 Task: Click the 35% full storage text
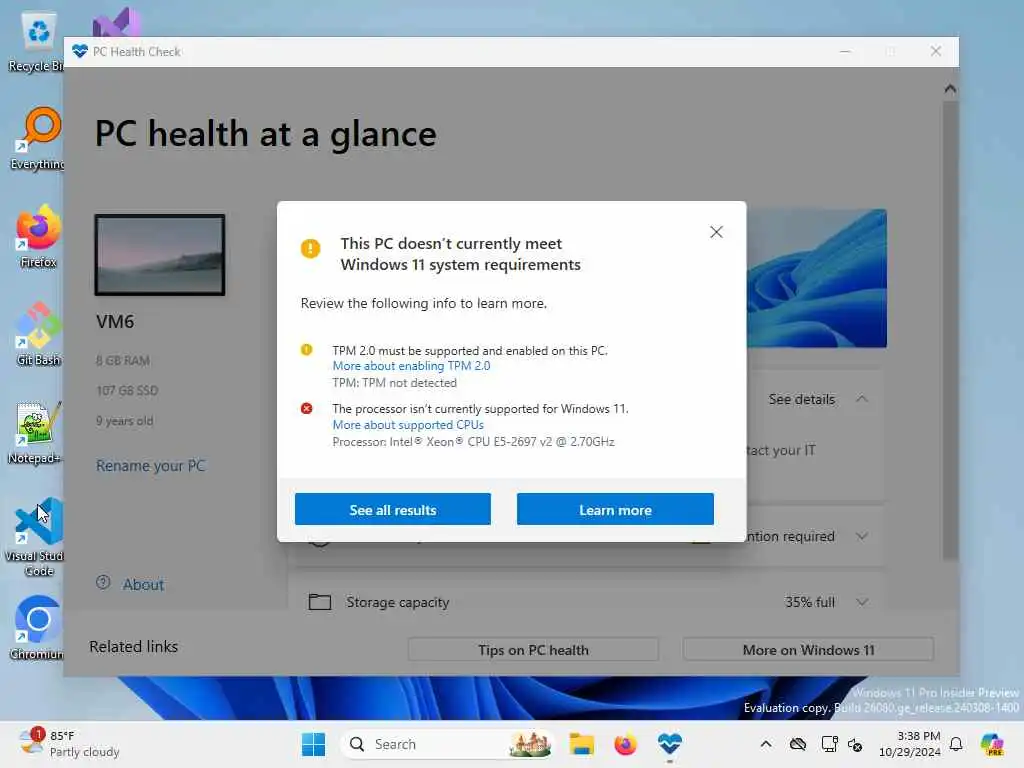pos(810,602)
